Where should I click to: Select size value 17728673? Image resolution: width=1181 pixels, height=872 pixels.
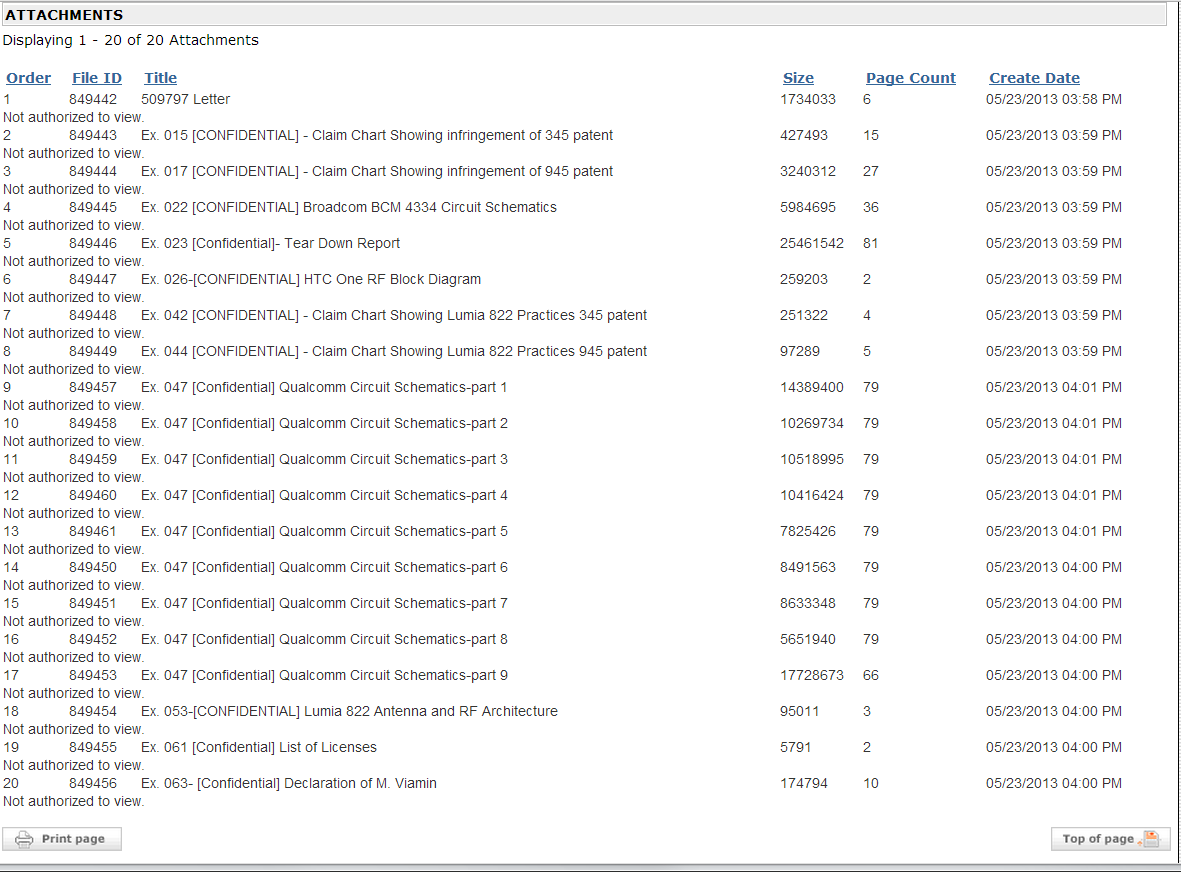click(811, 675)
